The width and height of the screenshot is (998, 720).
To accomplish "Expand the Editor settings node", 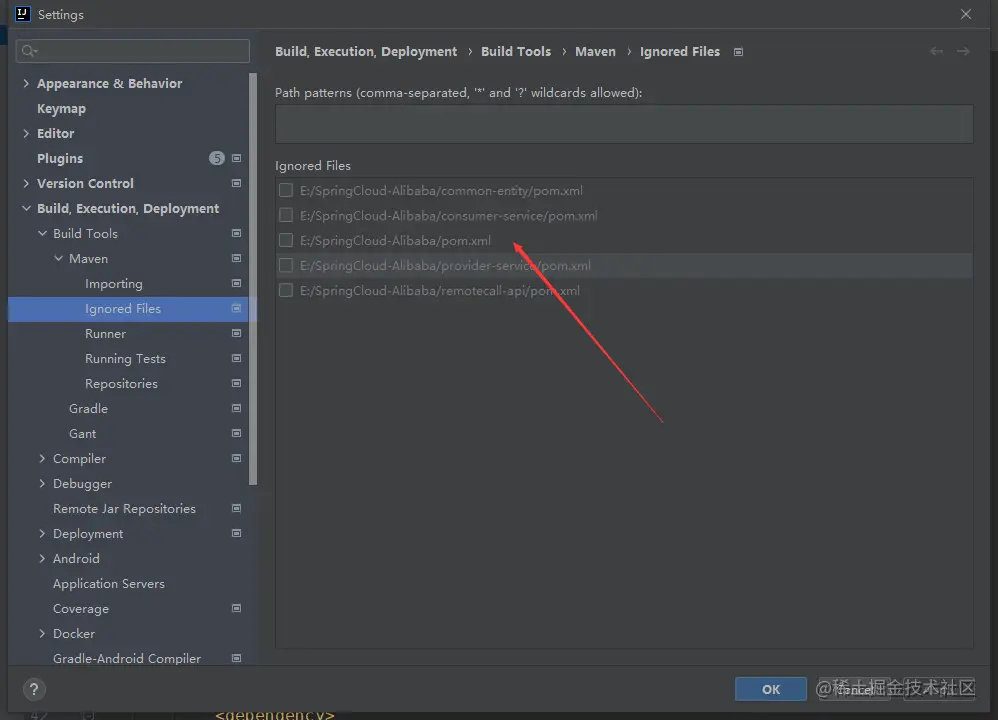I will pyautogui.click(x=26, y=134).
